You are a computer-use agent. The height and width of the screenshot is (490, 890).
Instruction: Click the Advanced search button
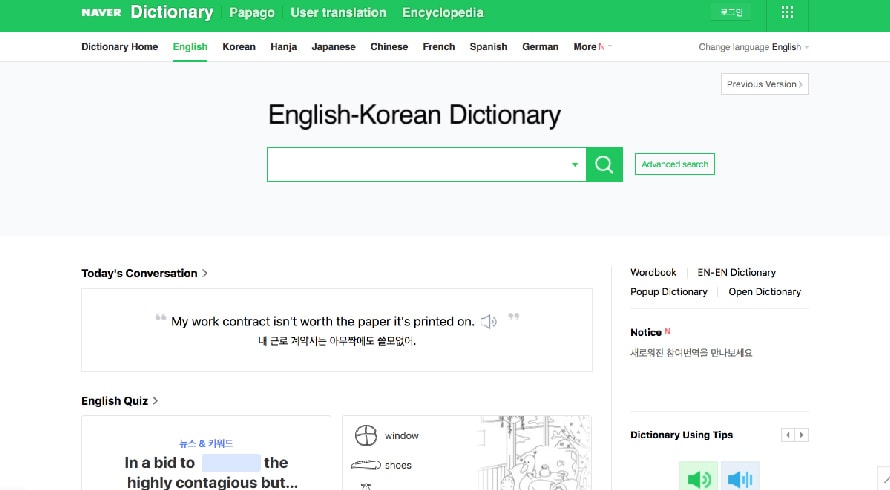point(675,164)
